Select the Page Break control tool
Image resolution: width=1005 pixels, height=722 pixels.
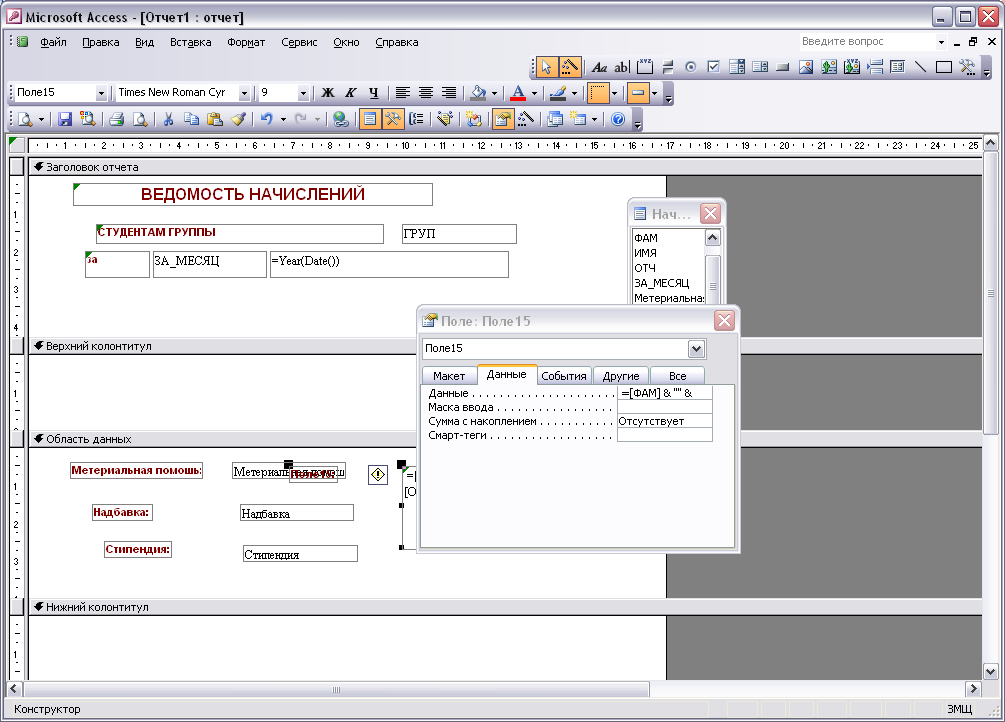[x=875, y=67]
